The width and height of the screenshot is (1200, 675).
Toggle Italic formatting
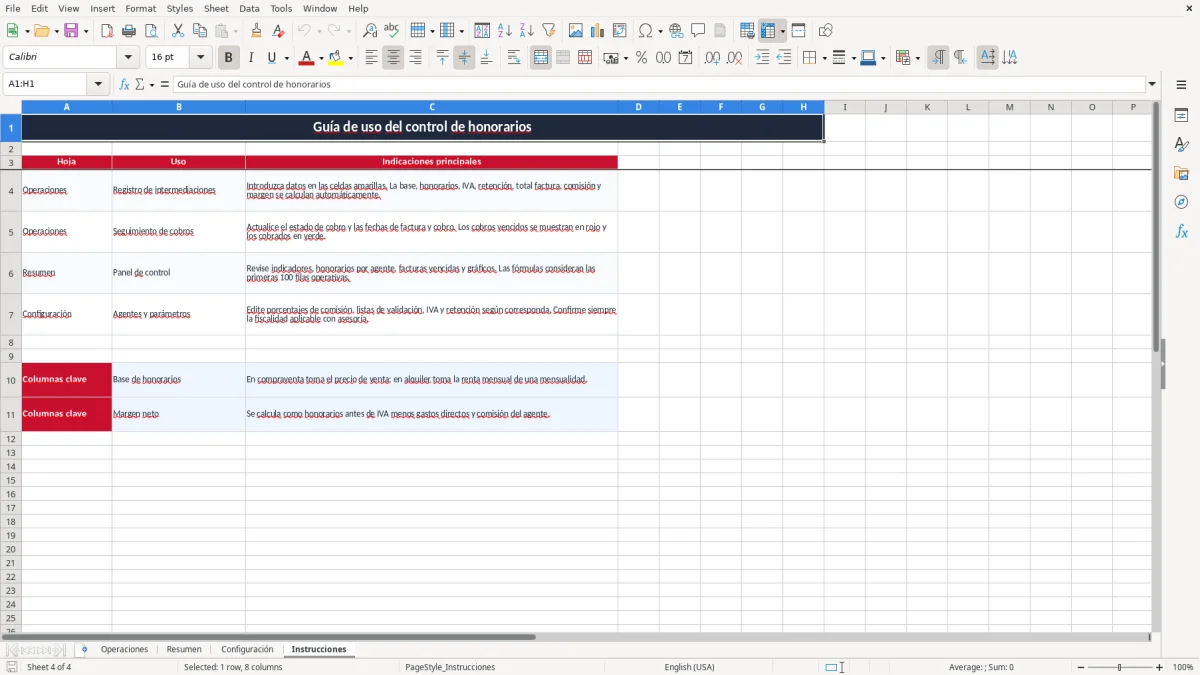pos(251,58)
